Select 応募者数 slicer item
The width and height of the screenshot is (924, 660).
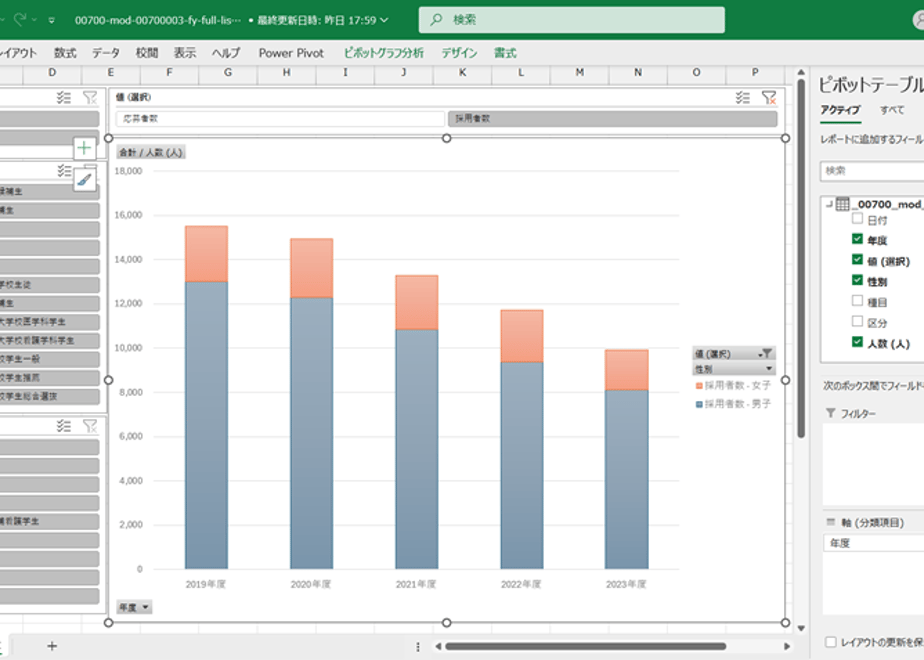click(x=280, y=118)
